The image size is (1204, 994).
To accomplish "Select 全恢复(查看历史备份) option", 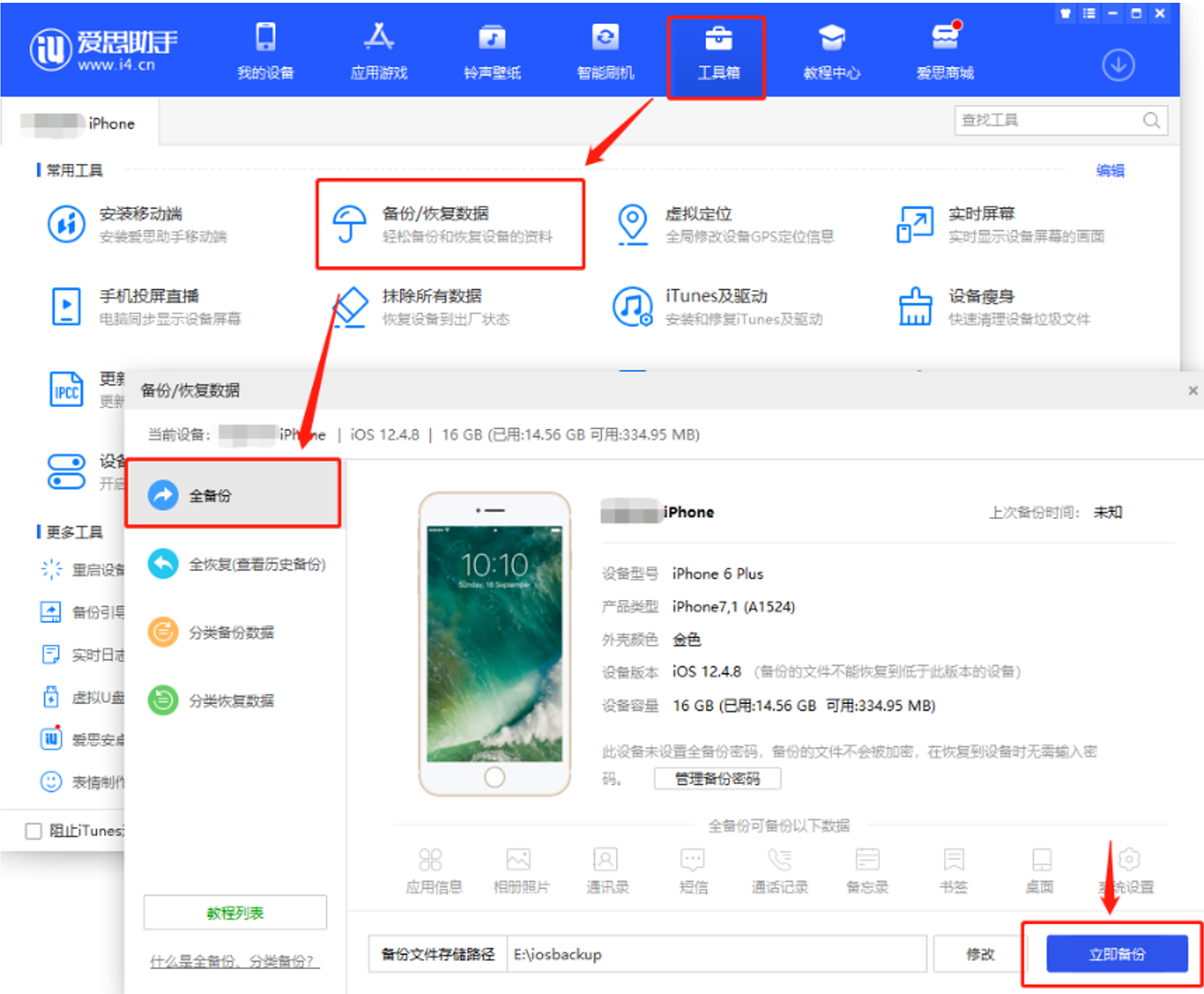I will pyautogui.click(x=237, y=564).
